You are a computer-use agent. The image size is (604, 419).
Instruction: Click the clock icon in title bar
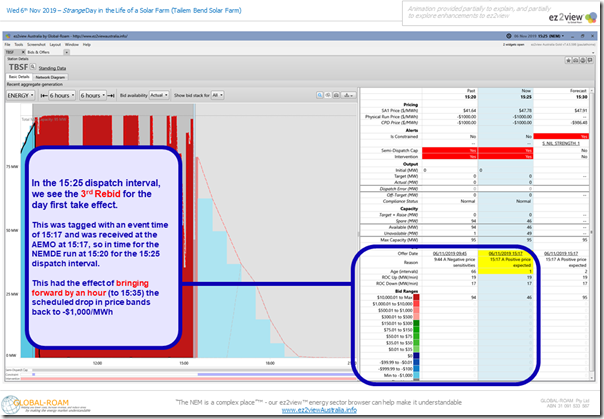(x=508, y=36)
